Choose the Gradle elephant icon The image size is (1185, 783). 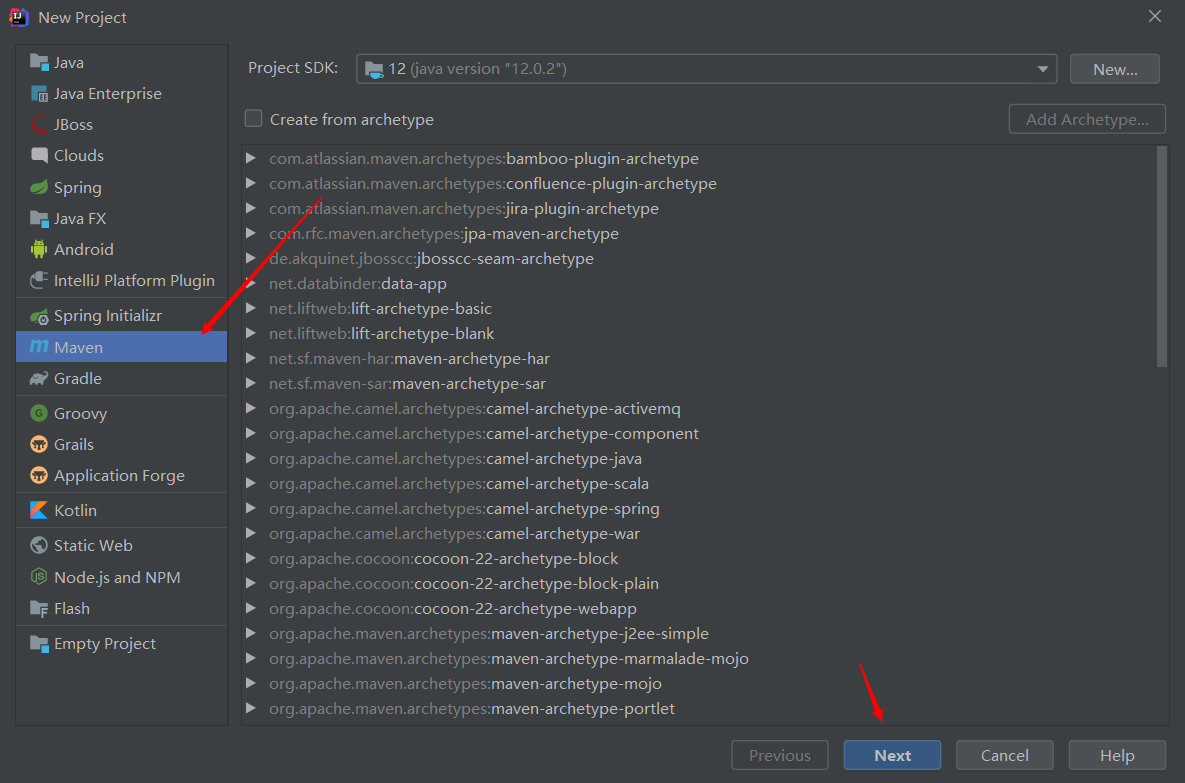coord(39,378)
